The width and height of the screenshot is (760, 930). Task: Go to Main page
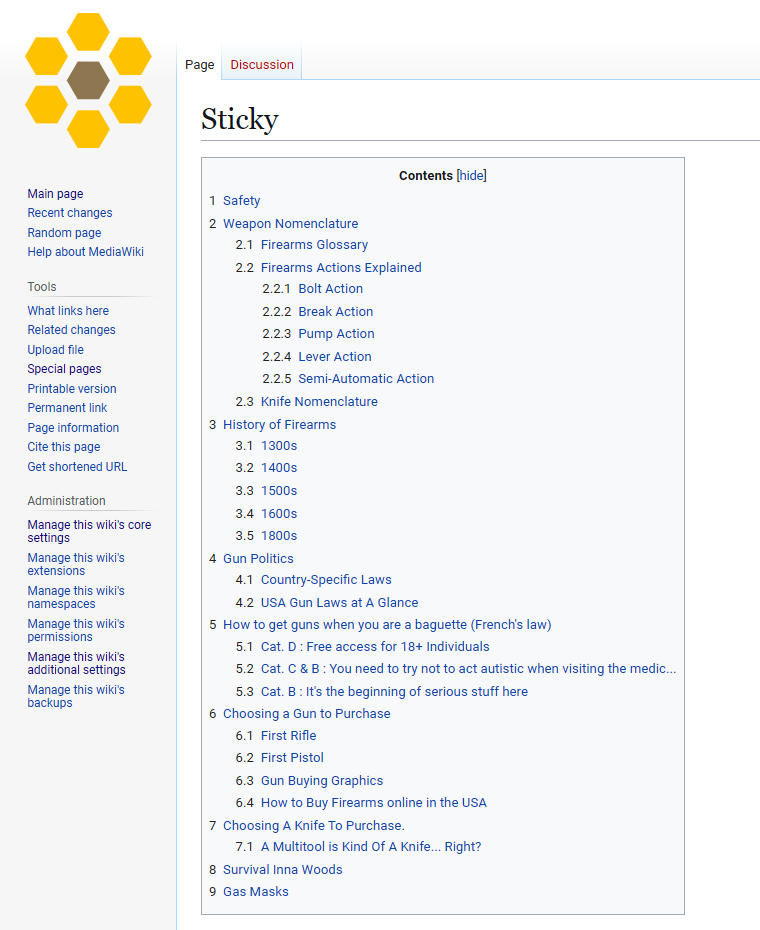tap(55, 194)
